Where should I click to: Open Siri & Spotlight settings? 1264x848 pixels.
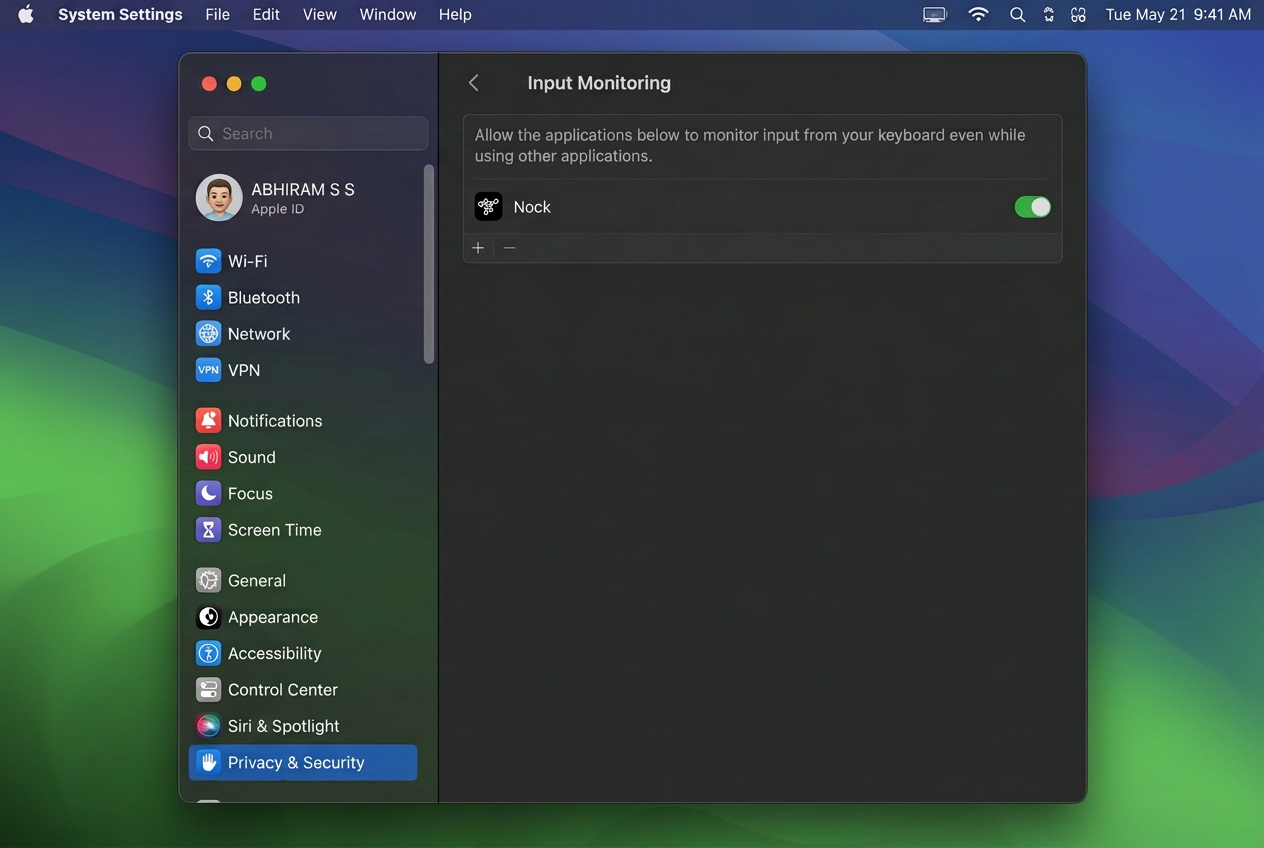pyautogui.click(x=302, y=726)
